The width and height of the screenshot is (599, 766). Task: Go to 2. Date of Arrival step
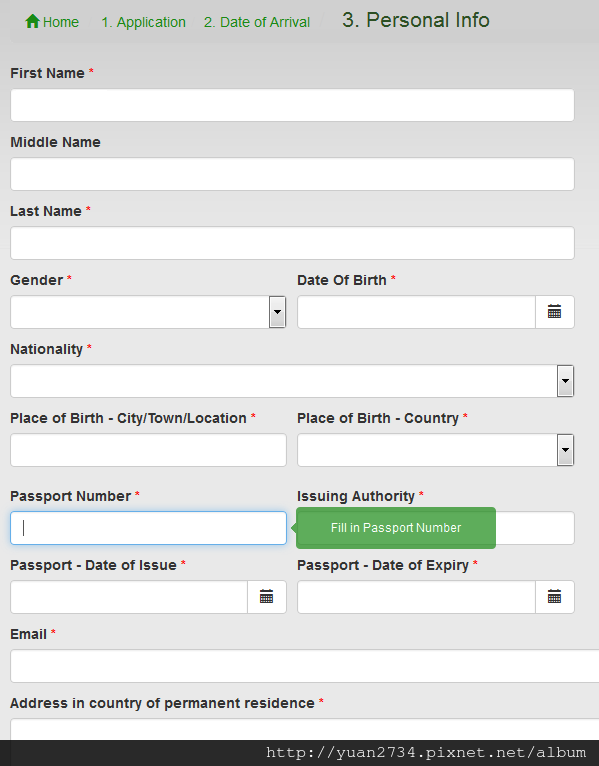click(257, 22)
